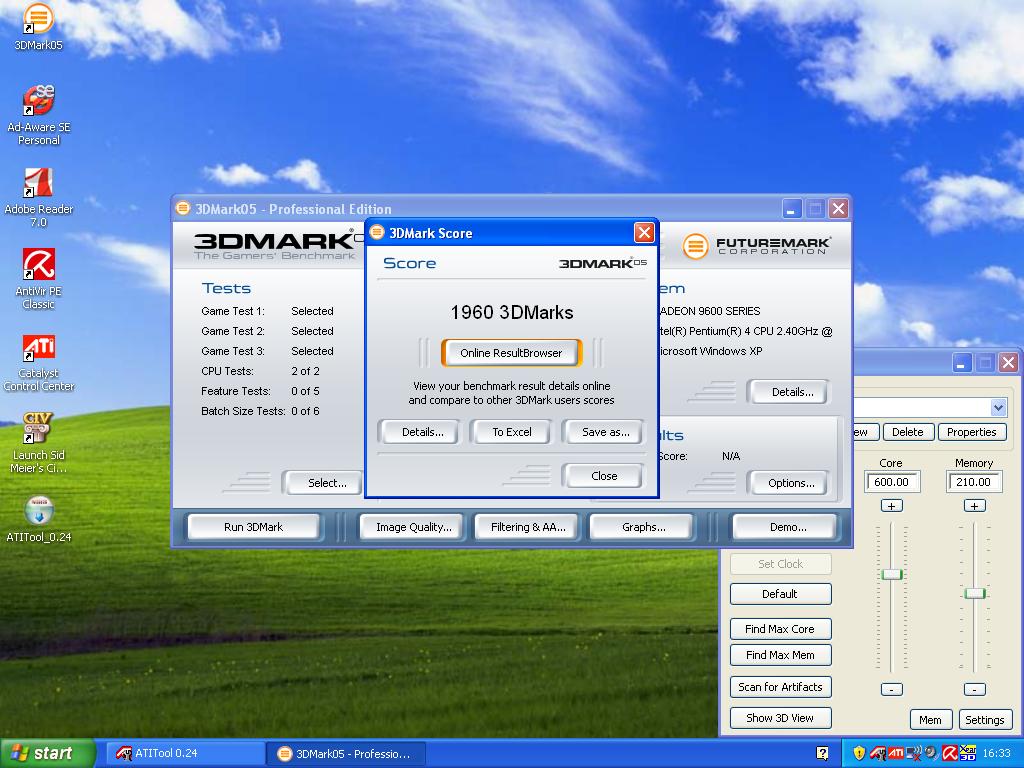Increase Core clock with the plus button
The image size is (1024, 768).
coord(891,505)
